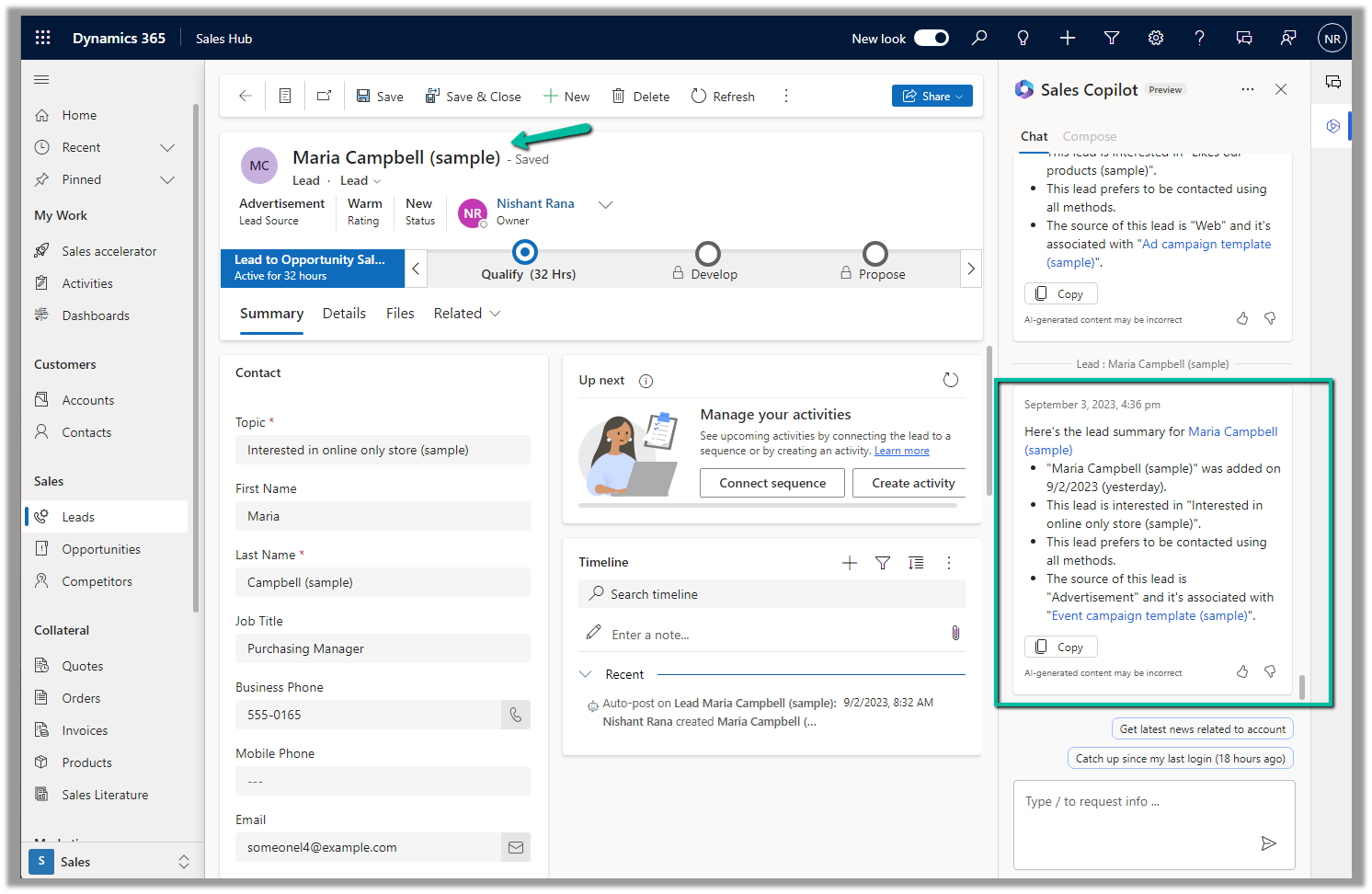
Task: Turn off the New look toggle
Action: tap(931, 38)
